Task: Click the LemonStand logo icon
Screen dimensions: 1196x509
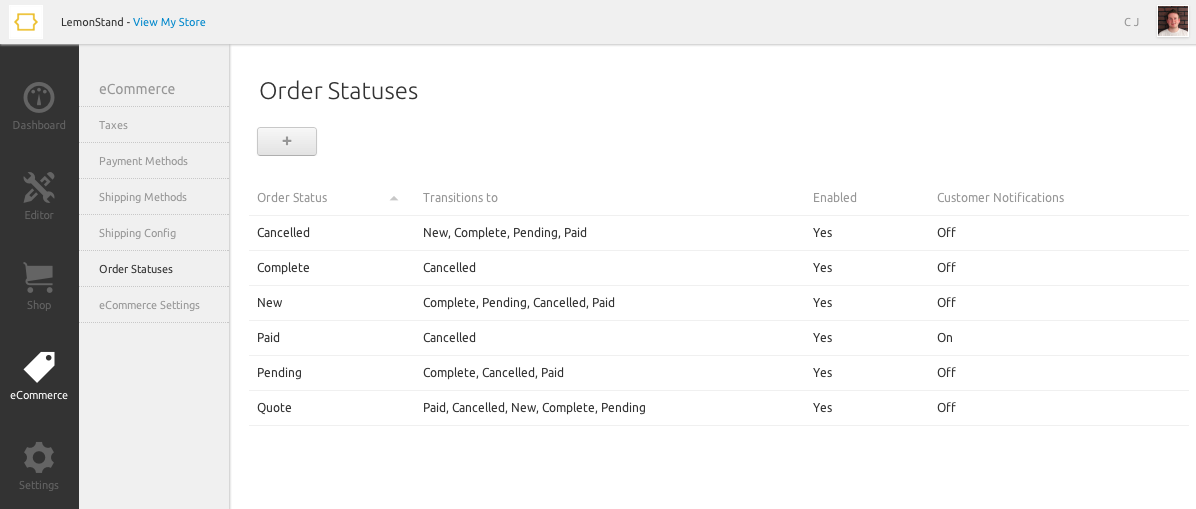Action: point(26,22)
